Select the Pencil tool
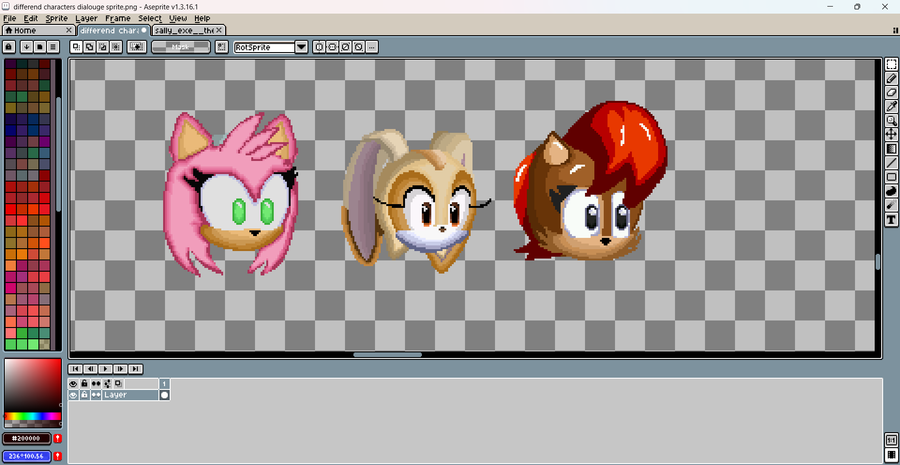 891,78
